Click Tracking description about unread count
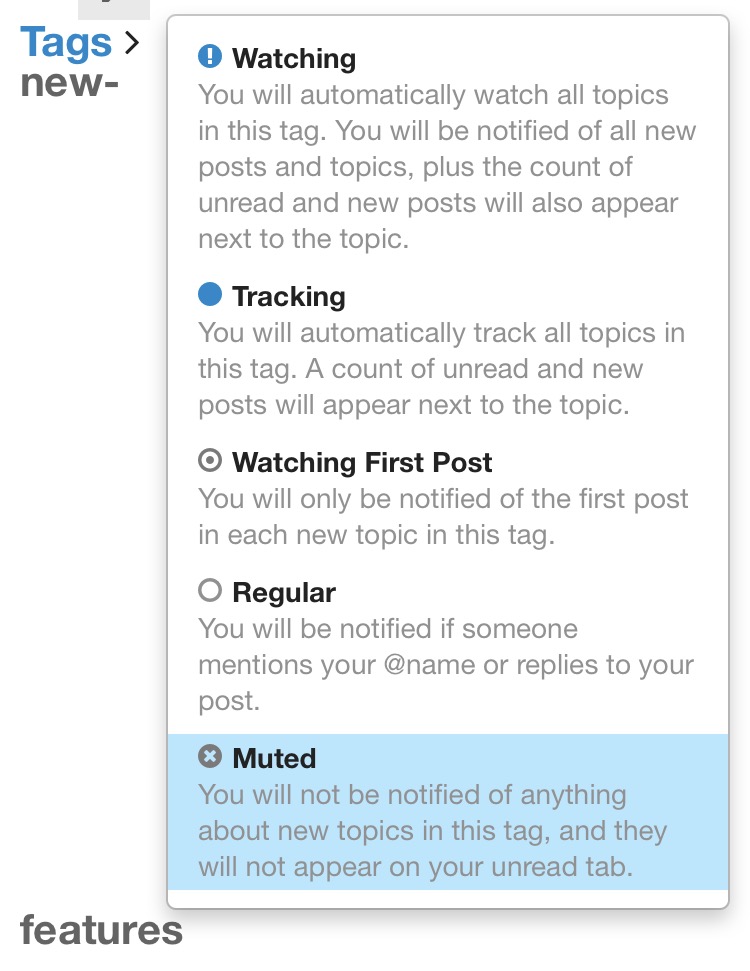The width and height of the screenshot is (750, 971). click(x=441, y=369)
